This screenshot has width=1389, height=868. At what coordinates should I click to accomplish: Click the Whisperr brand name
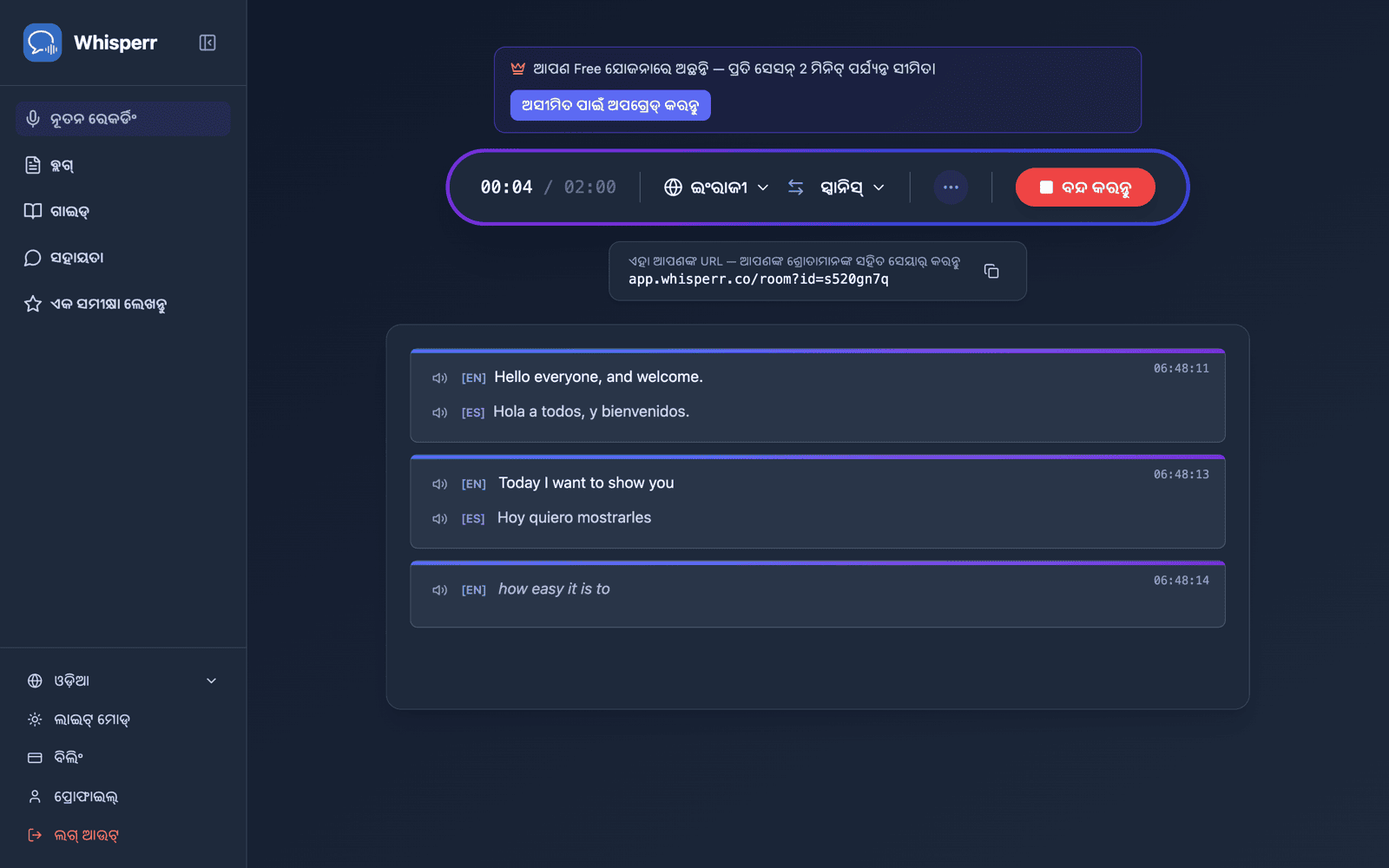(x=115, y=43)
